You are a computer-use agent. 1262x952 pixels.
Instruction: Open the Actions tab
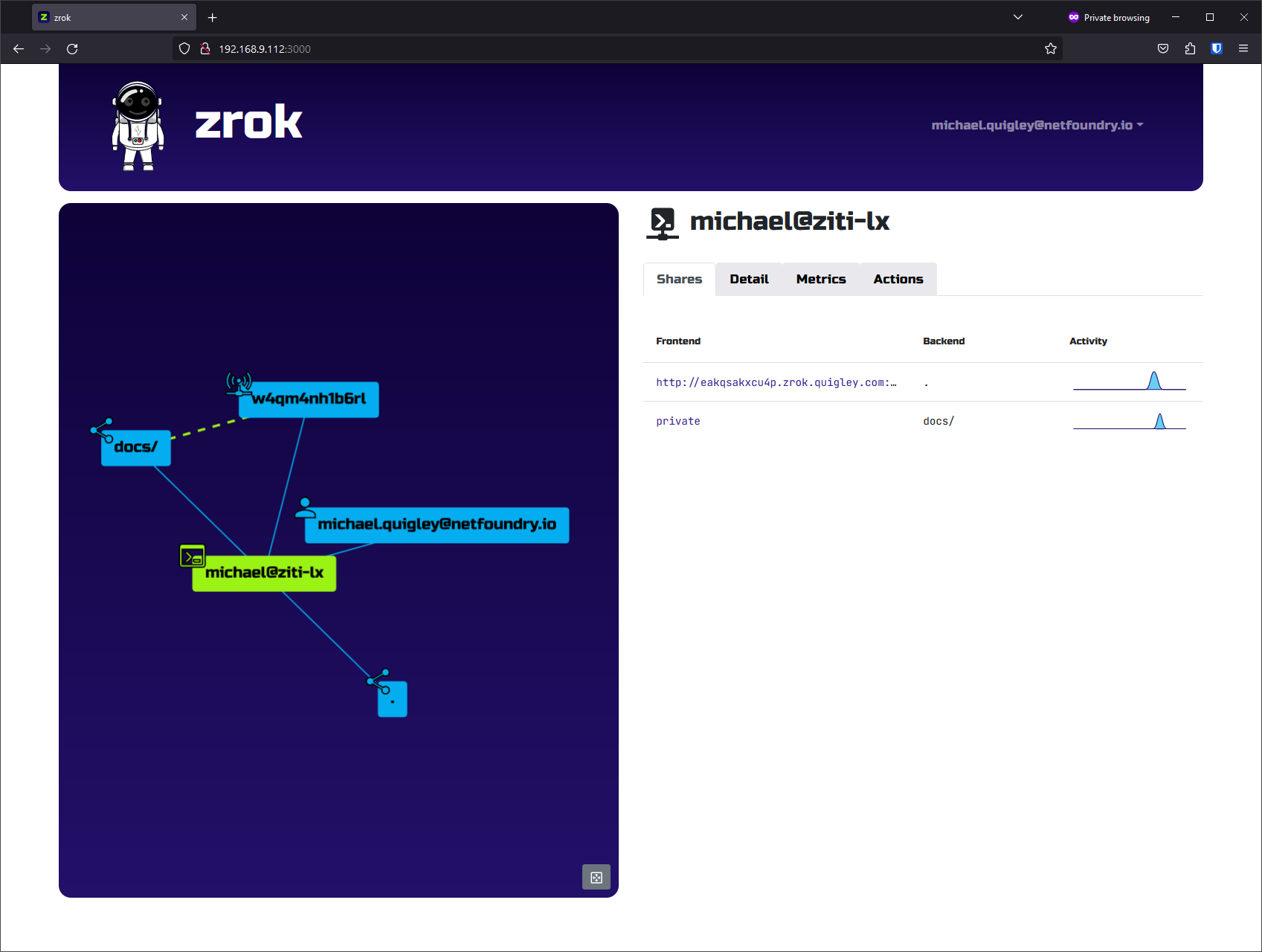[898, 279]
